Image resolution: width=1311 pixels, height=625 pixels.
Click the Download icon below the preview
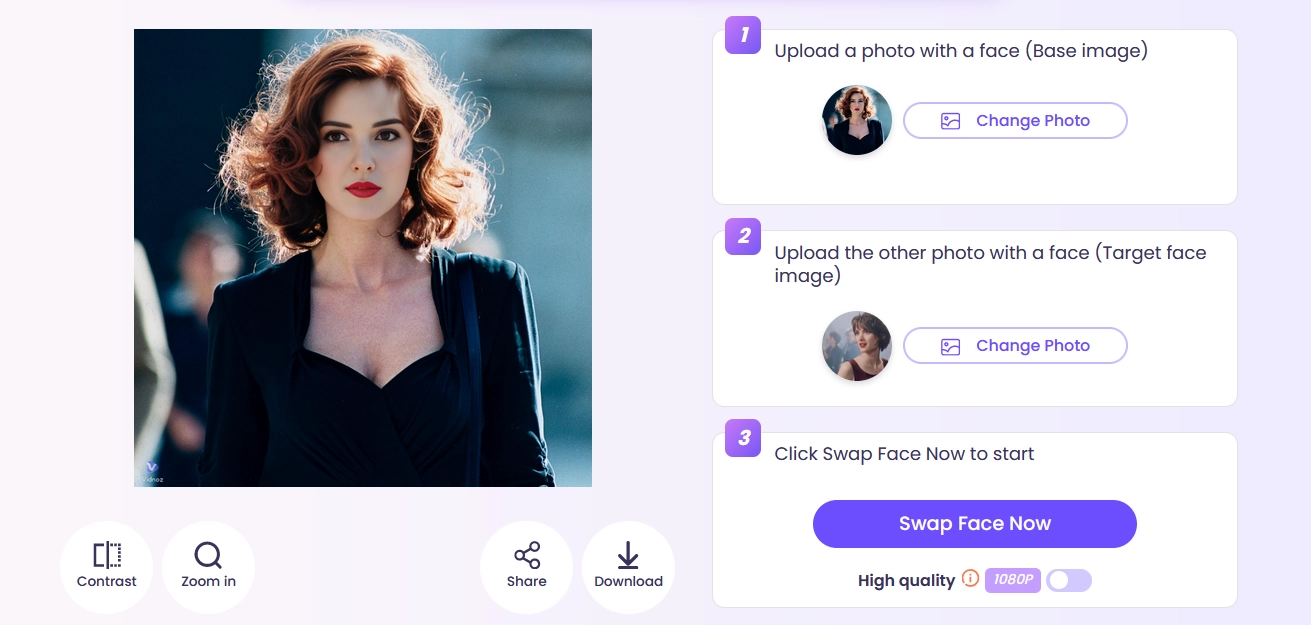click(x=628, y=555)
